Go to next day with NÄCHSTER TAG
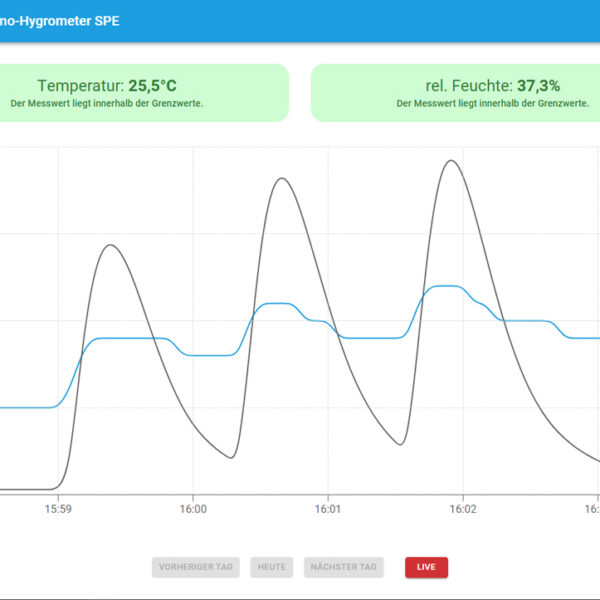 click(344, 567)
